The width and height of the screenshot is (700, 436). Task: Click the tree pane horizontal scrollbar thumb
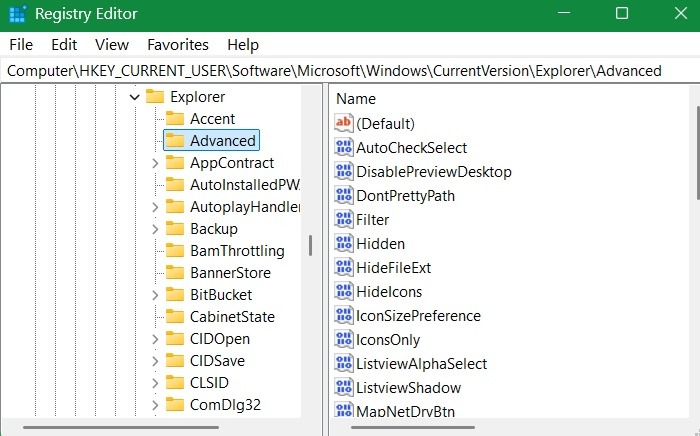[121, 427]
